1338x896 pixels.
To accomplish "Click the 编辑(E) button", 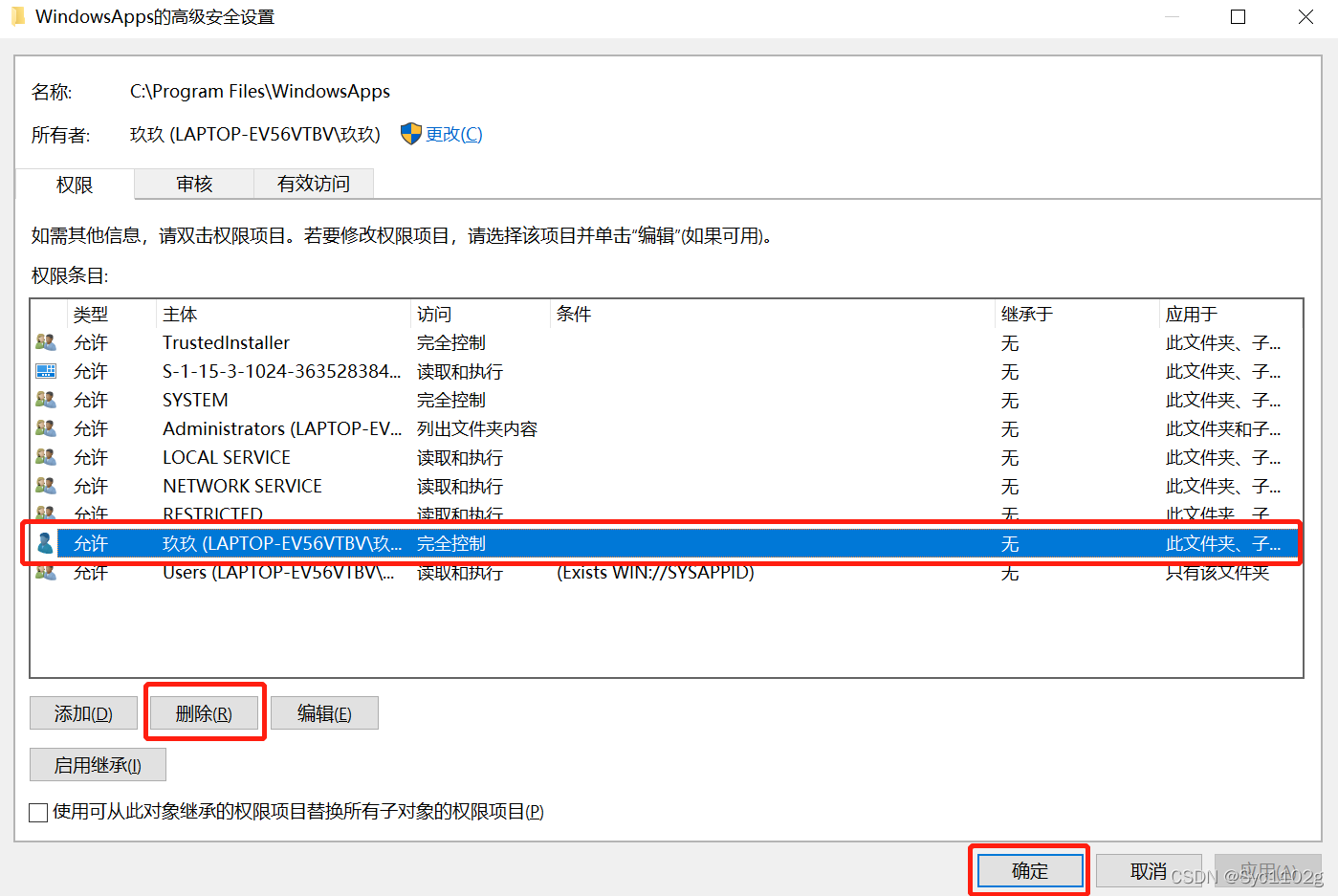I will (324, 713).
